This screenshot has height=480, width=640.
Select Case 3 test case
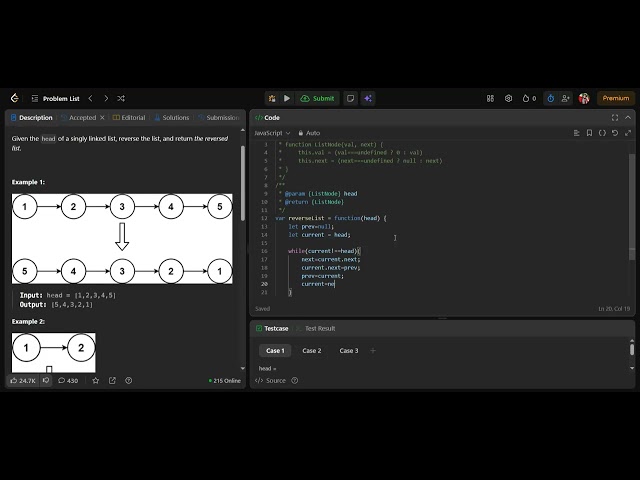(349, 351)
